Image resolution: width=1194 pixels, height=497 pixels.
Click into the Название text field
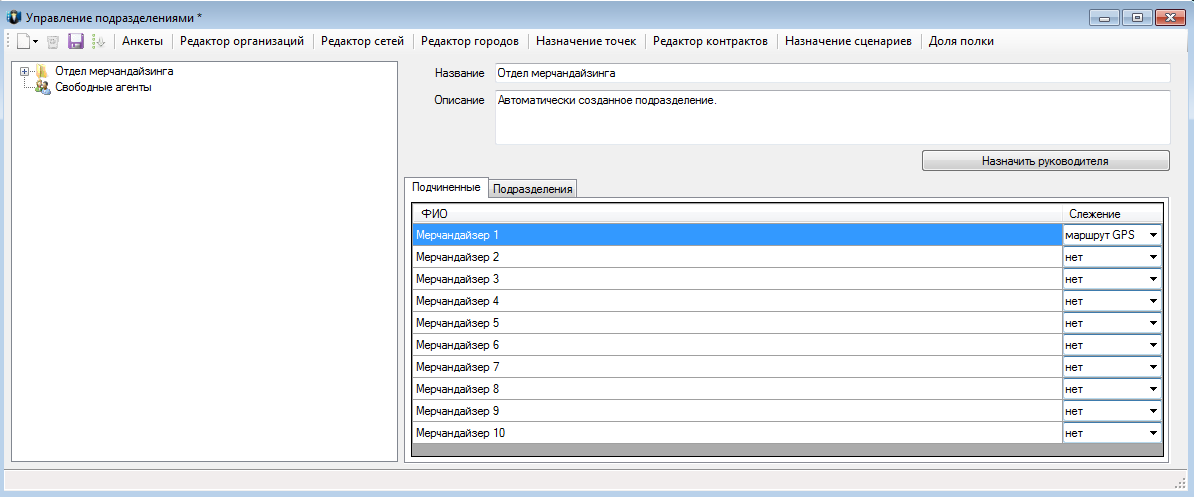click(x=830, y=73)
